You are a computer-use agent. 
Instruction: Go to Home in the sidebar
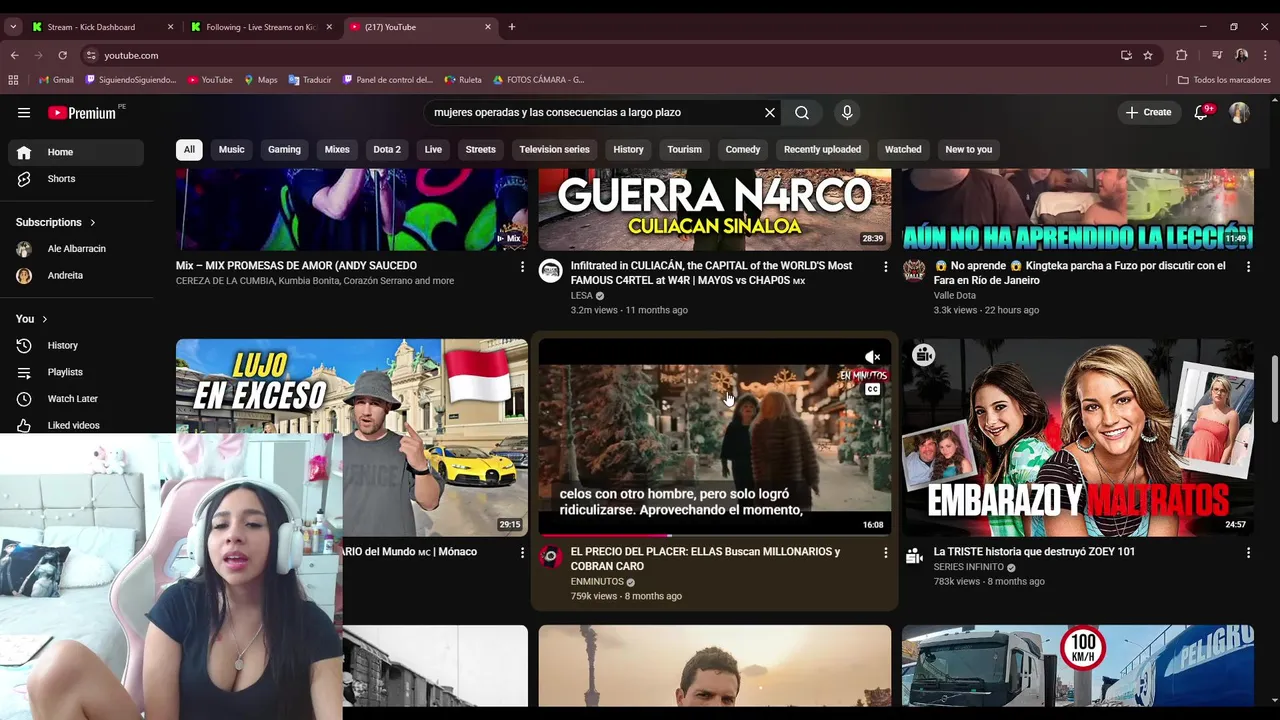(x=76, y=152)
